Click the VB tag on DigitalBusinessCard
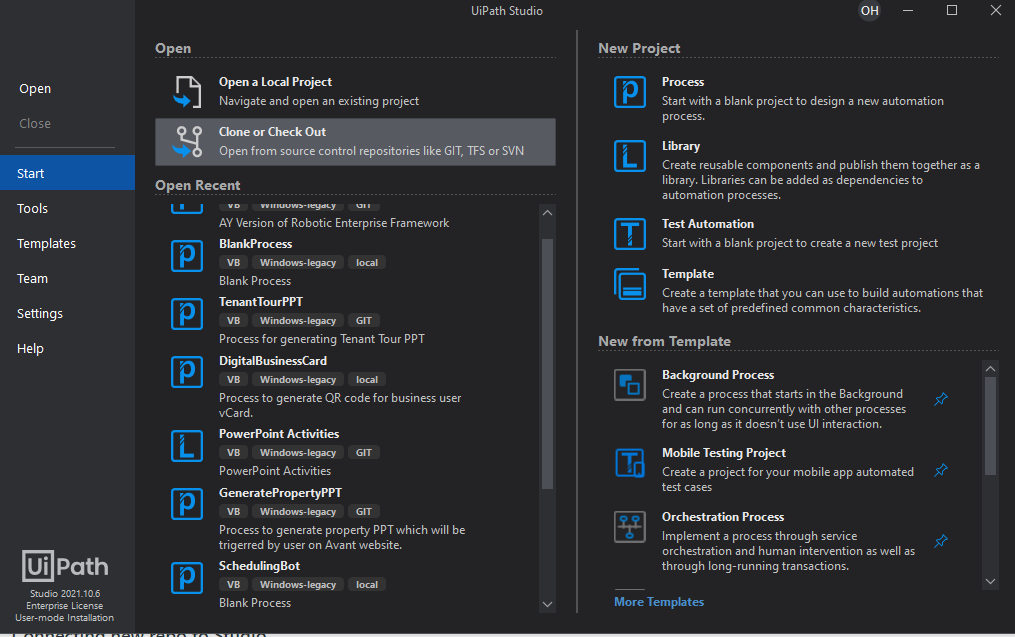Image resolution: width=1015 pixels, height=637 pixels. [x=234, y=379]
